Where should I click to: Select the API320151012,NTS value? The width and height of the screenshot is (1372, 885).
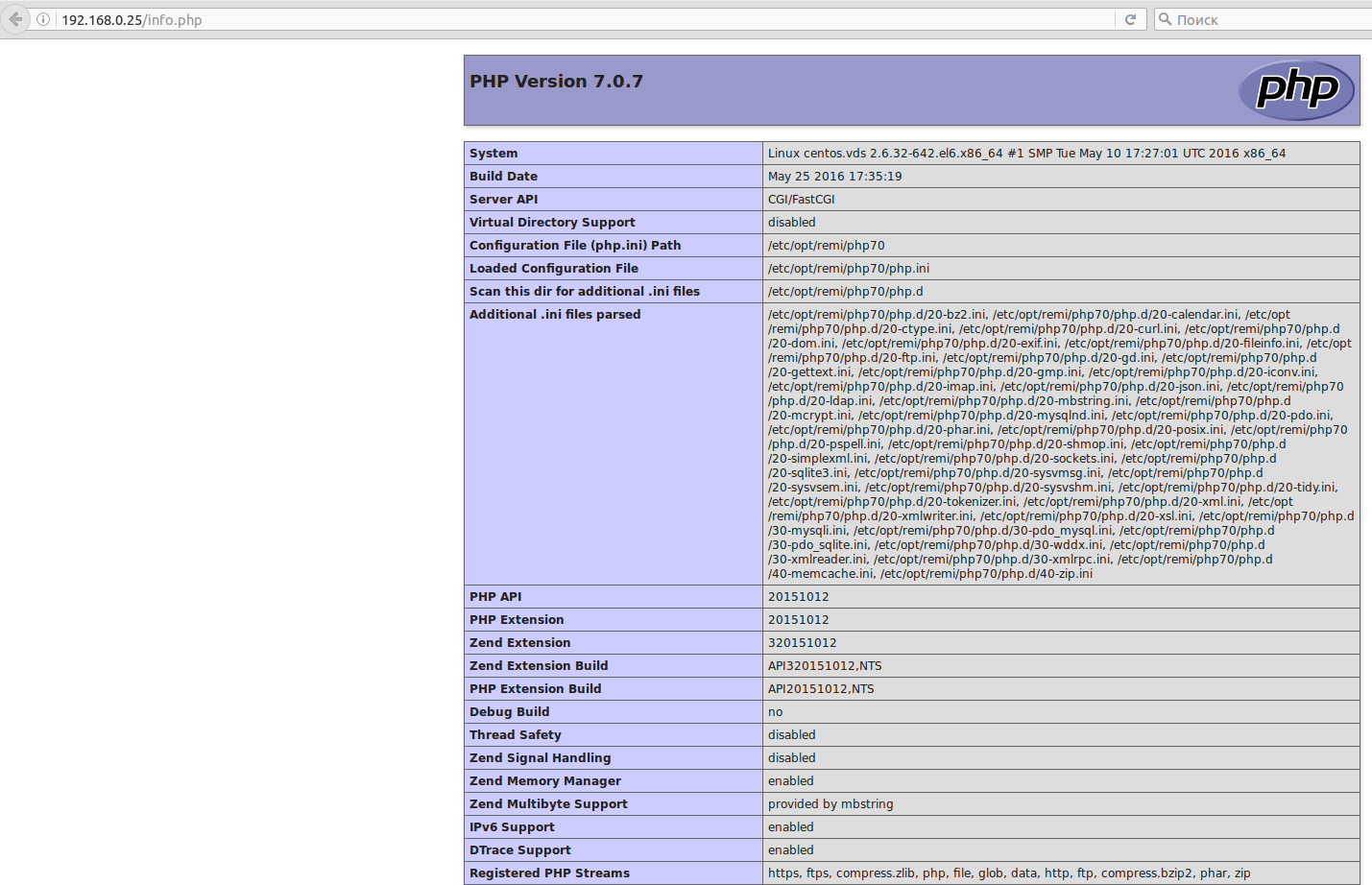point(825,666)
